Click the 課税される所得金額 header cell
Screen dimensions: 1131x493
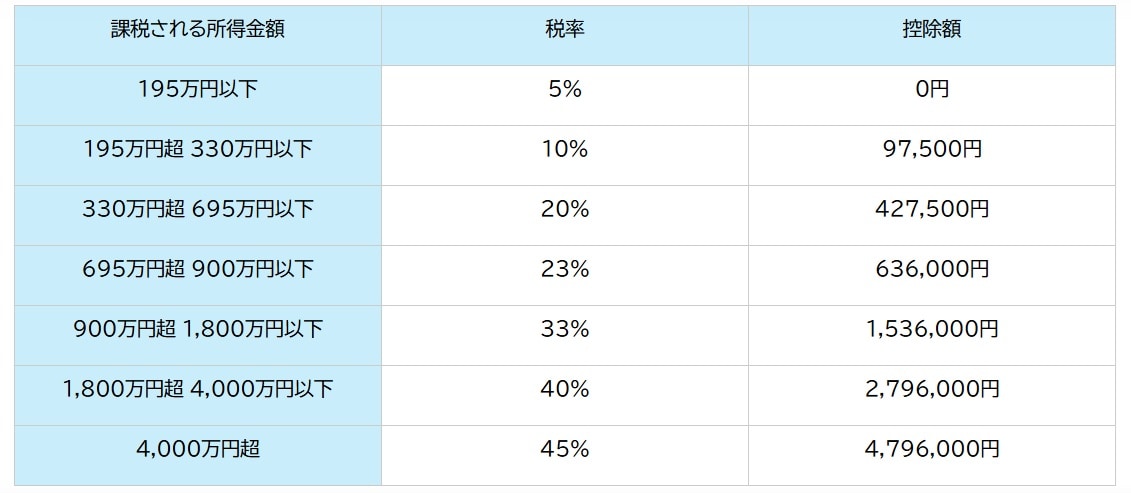(198, 30)
